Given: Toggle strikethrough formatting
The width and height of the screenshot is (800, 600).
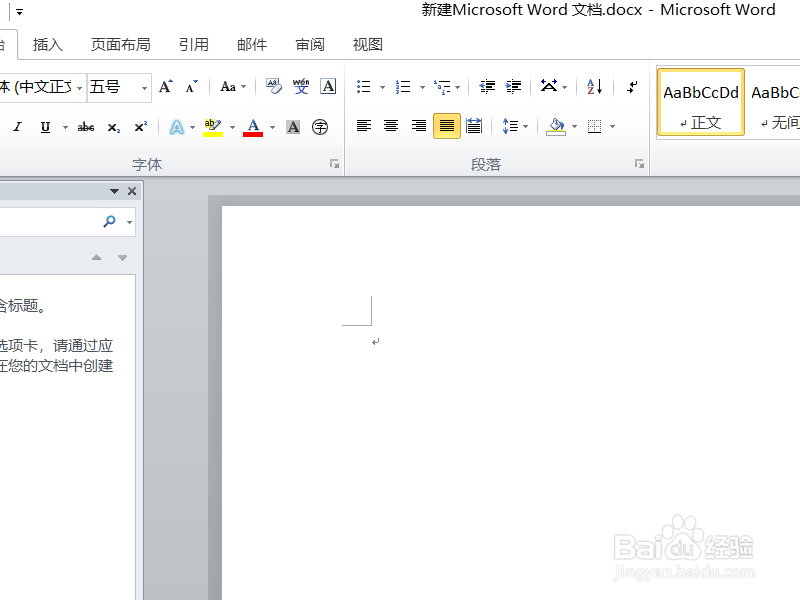Looking at the screenshot, I should (86, 127).
